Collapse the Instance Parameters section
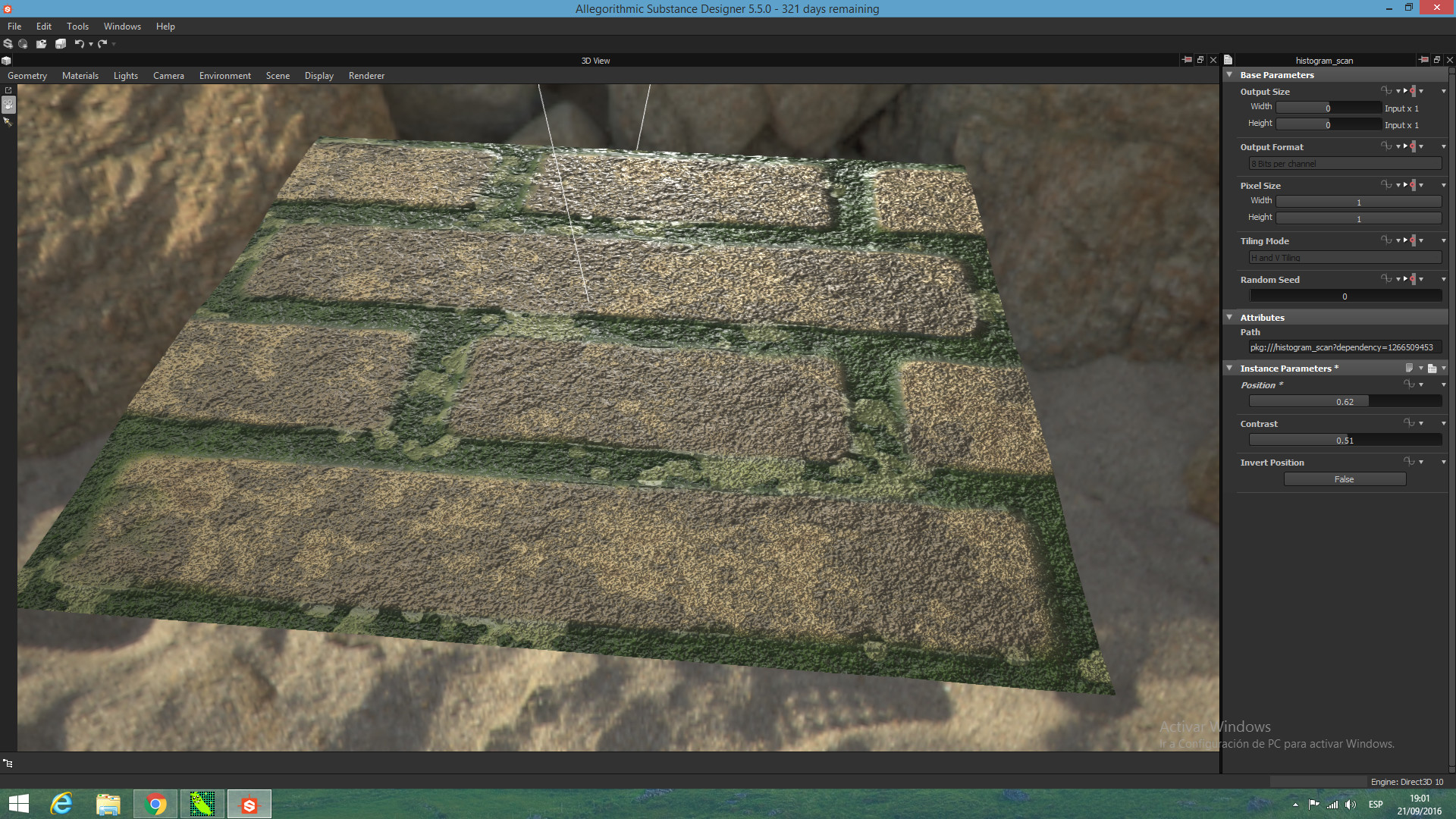Image resolution: width=1456 pixels, height=819 pixels. 1229,368
